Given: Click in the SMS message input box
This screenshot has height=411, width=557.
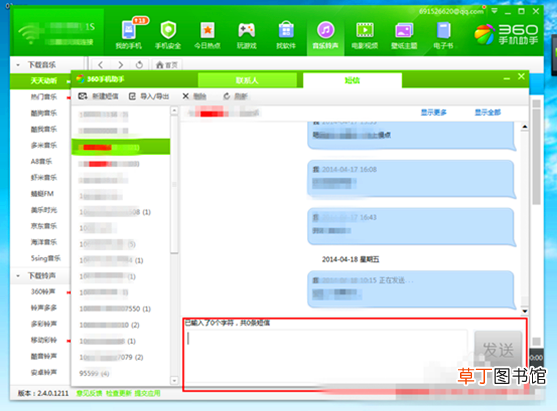Looking at the screenshot, I should pyautogui.click(x=326, y=356).
